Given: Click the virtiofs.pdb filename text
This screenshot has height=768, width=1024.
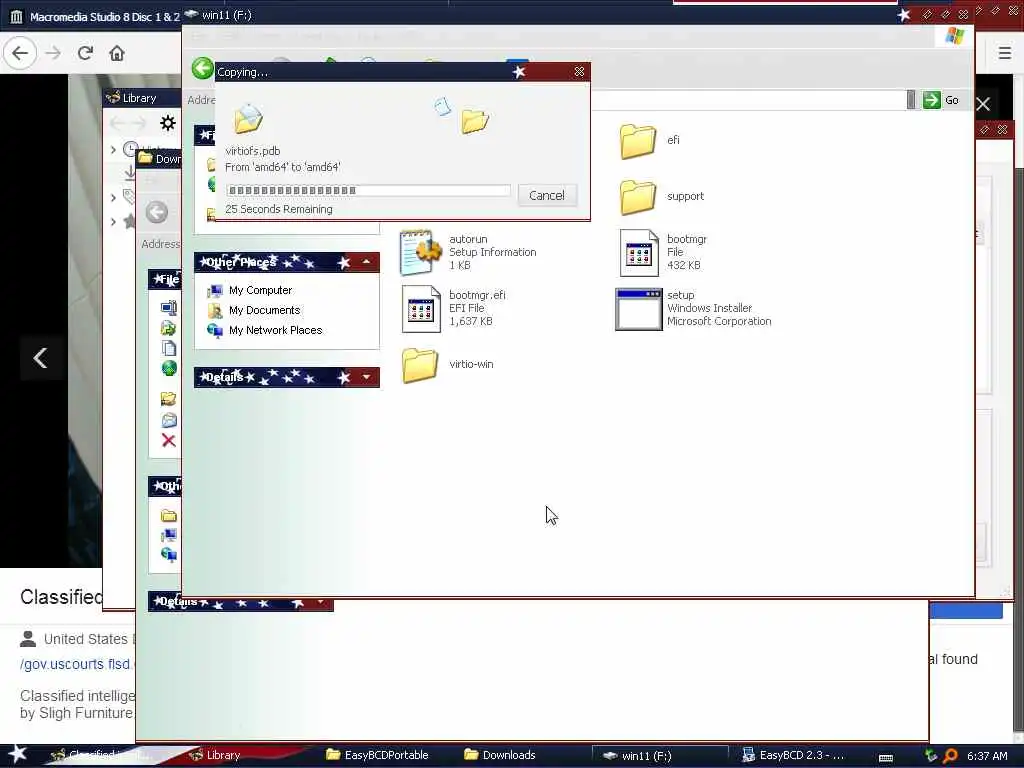Looking at the screenshot, I should (253, 151).
